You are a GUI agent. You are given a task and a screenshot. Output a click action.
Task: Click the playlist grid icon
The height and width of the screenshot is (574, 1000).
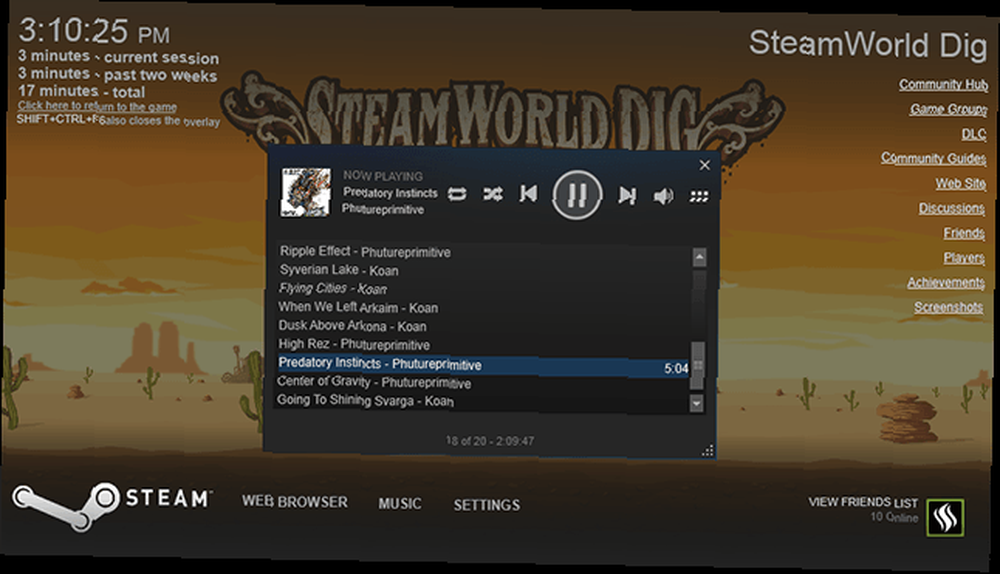click(x=699, y=196)
